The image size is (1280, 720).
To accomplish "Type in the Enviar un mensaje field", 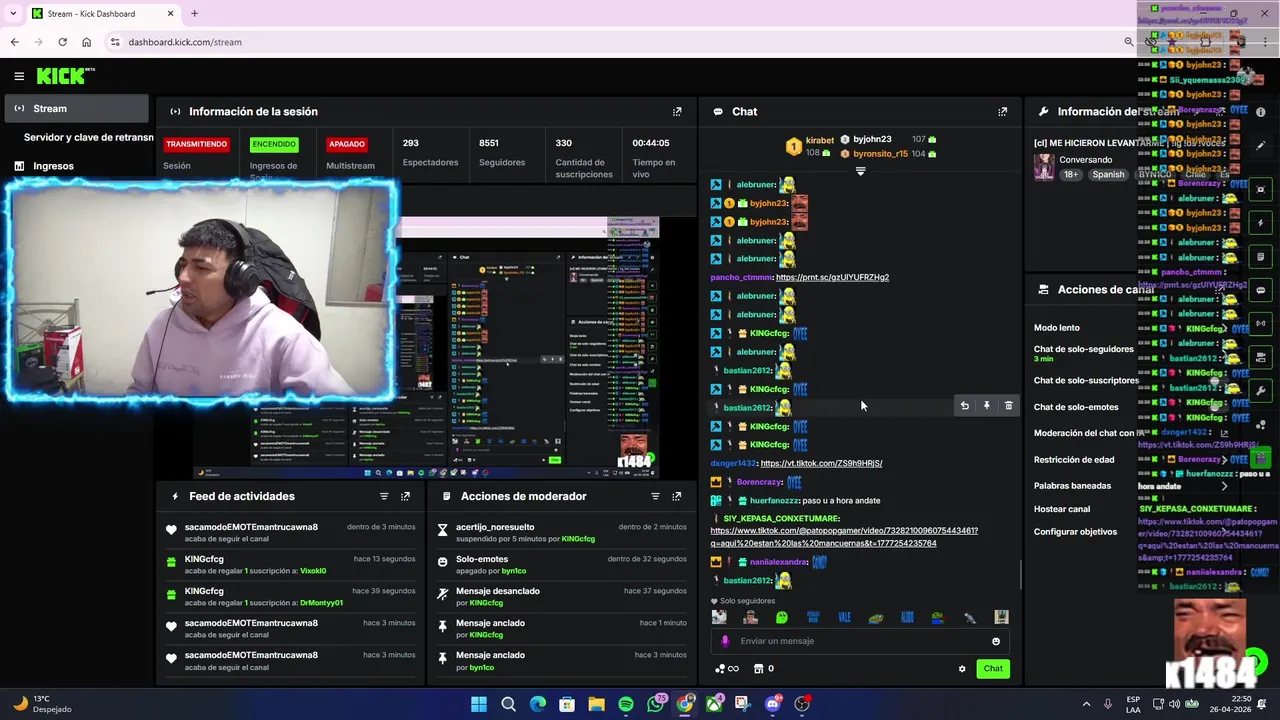I will [860, 641].
